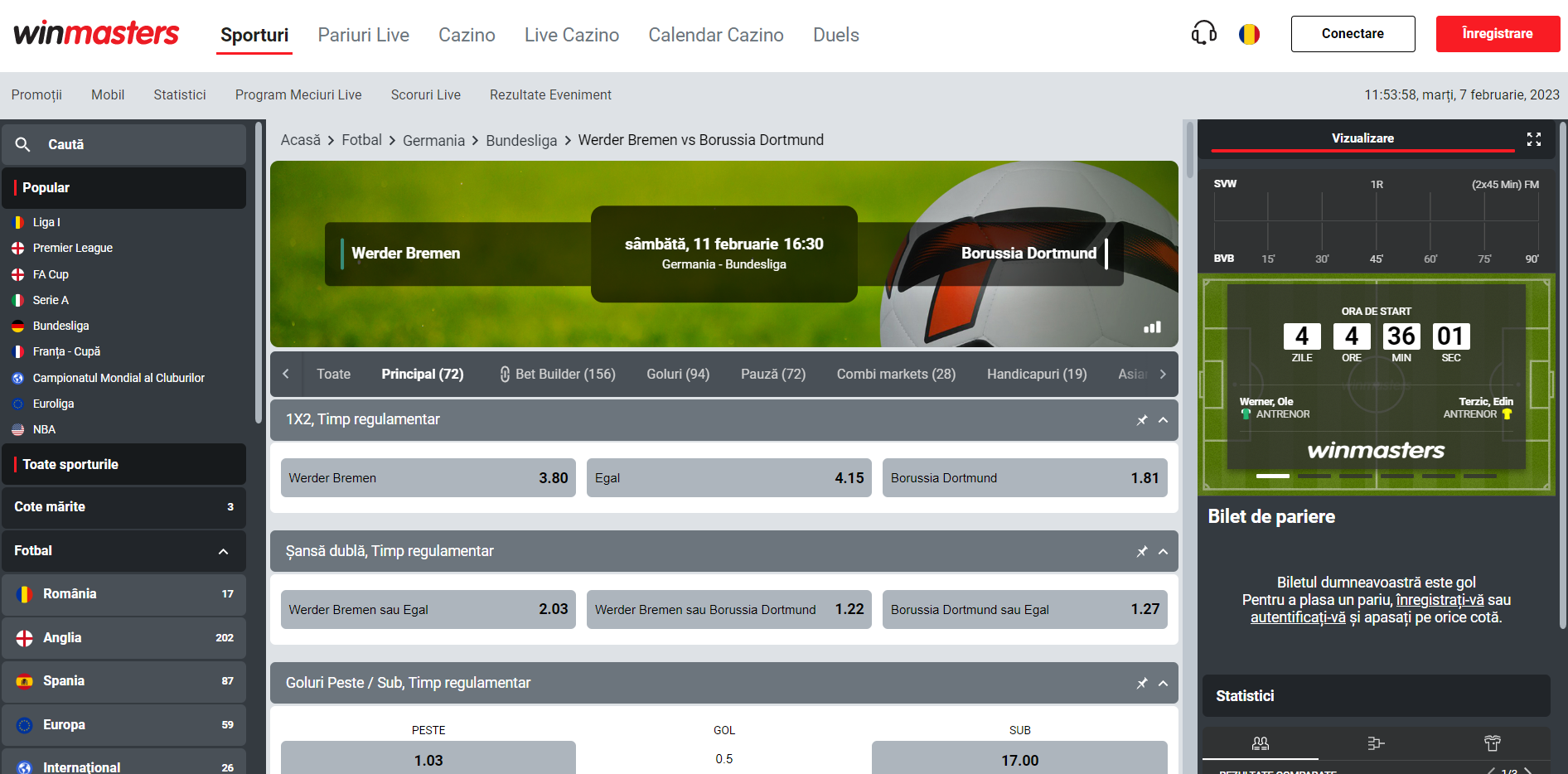This screenshot has height=774, width=1568.
Task: Collapse the Goluri Peste / Sub section
Action: (x=1163, y=684)
